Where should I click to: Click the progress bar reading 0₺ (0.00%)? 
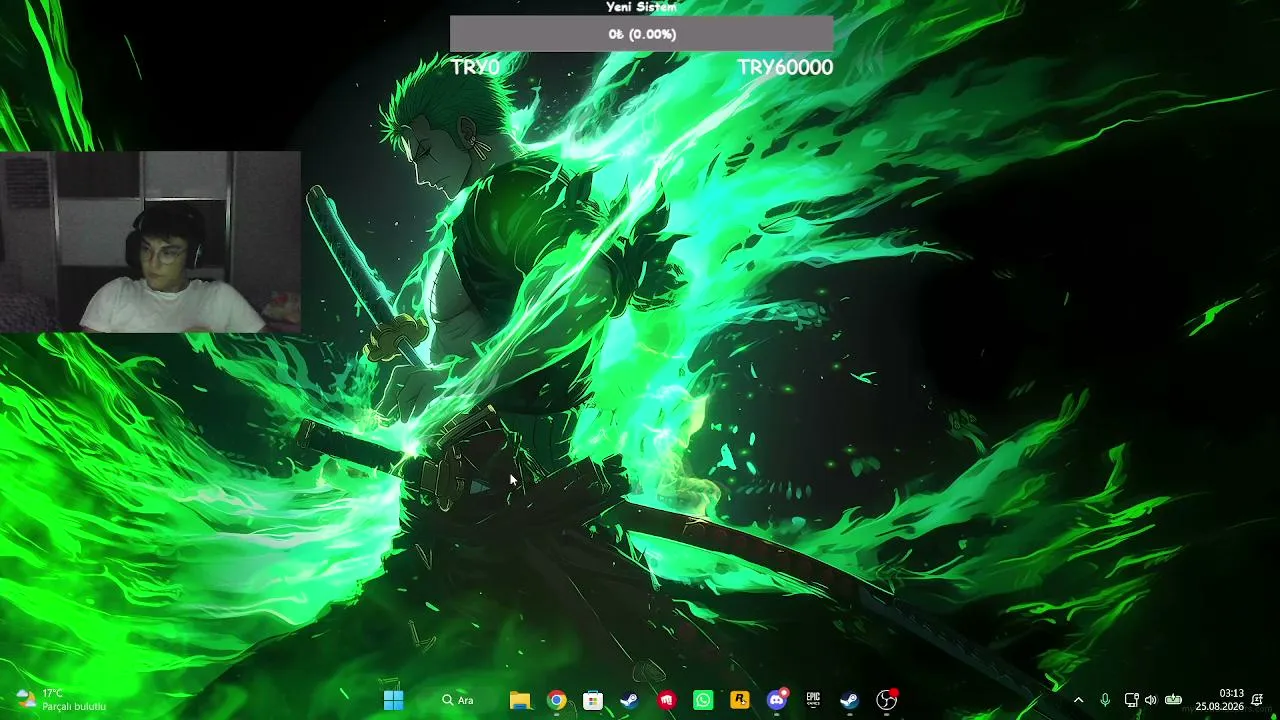pyautogui.click(x=641, y=34)
